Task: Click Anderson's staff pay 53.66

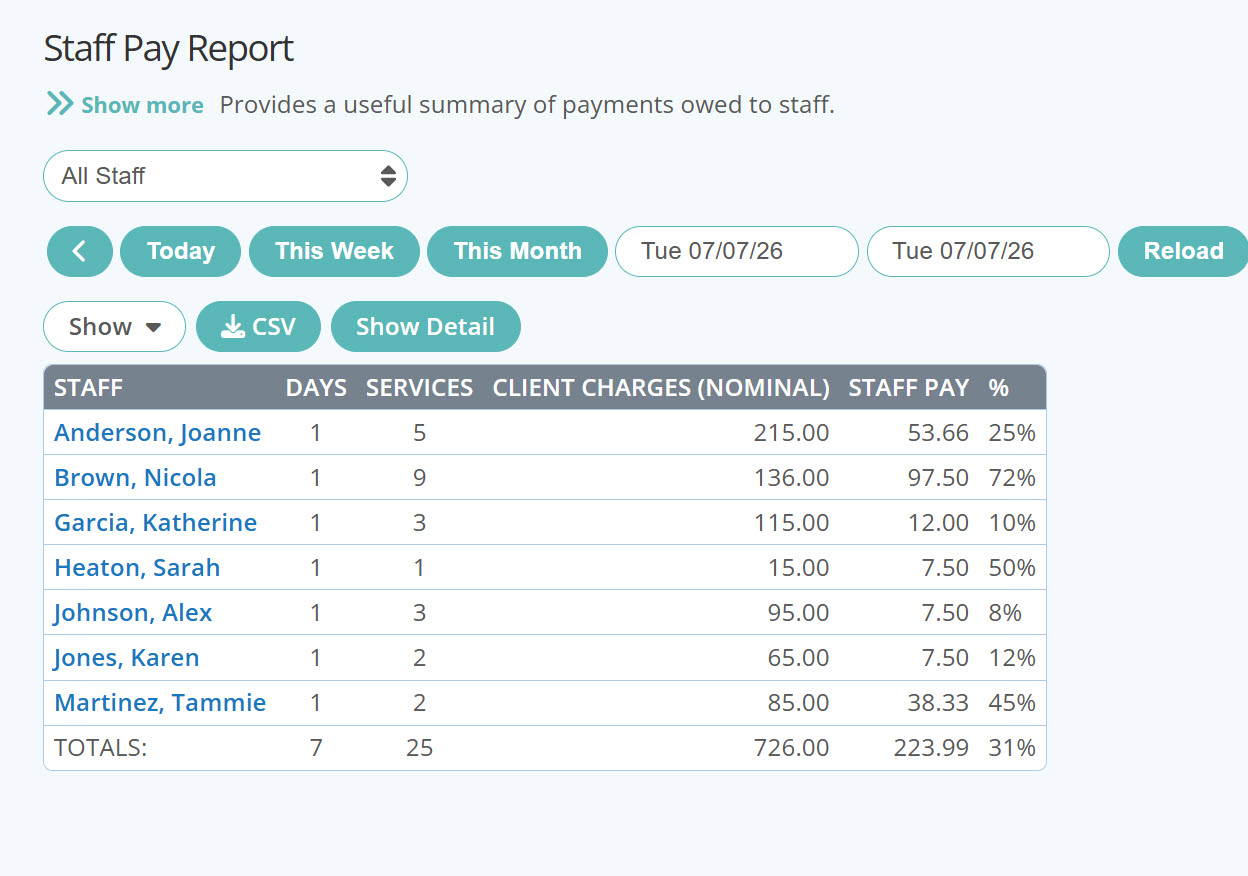Action: click(938, 433)
